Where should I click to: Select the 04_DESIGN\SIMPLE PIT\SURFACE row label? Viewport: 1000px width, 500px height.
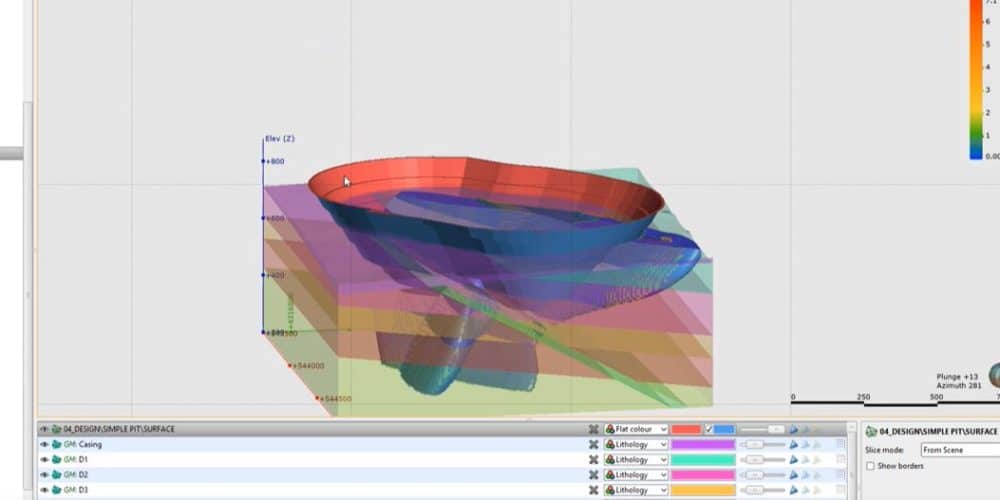coord(119,429)
